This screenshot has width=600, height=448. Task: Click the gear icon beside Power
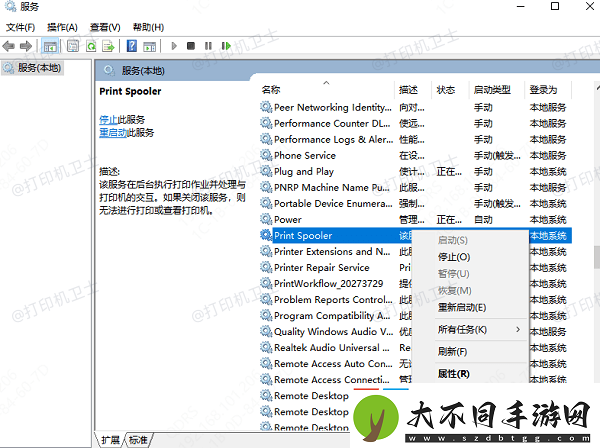(266, 219)
